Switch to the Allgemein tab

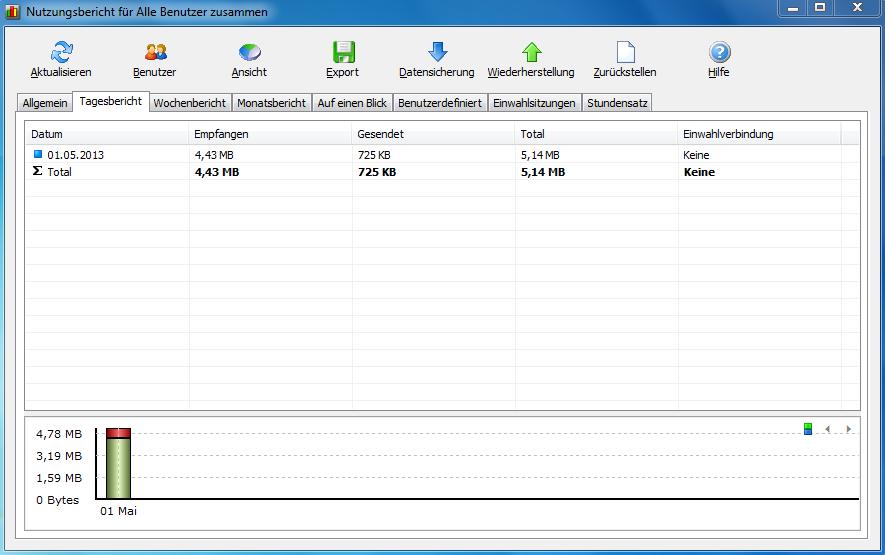pos(45,103)
